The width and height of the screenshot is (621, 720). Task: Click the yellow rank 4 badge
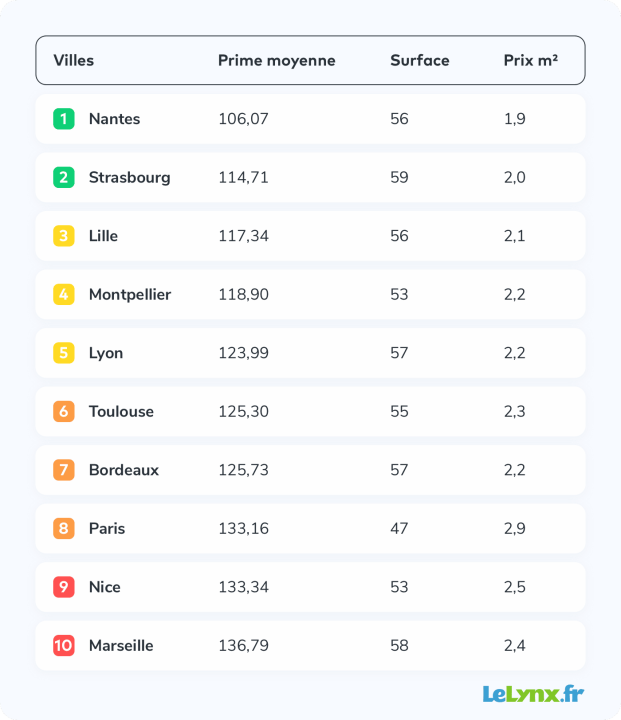coord(64,294)
